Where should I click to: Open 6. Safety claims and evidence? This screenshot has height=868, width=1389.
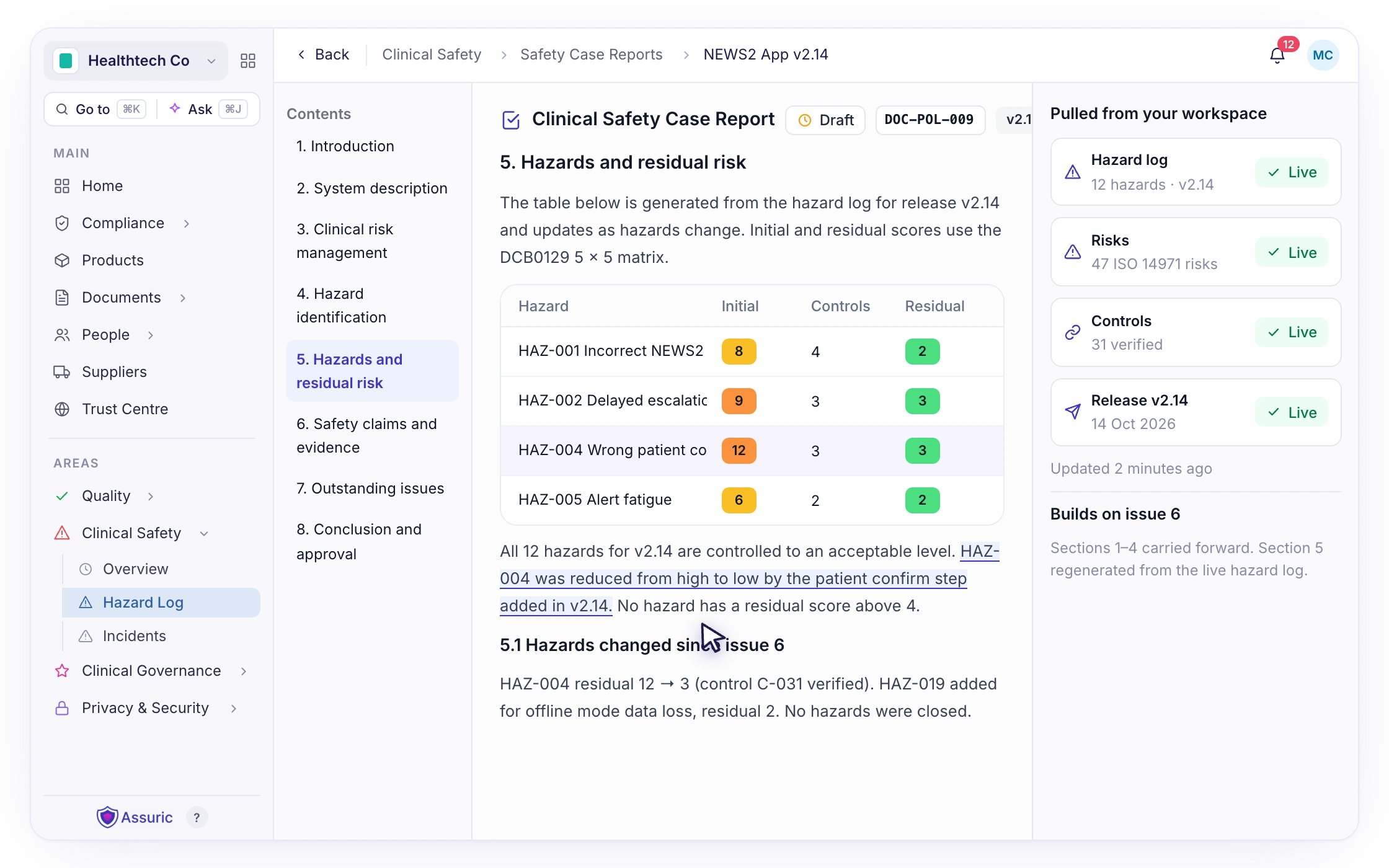pyautogui.click(x=372, y=435)
